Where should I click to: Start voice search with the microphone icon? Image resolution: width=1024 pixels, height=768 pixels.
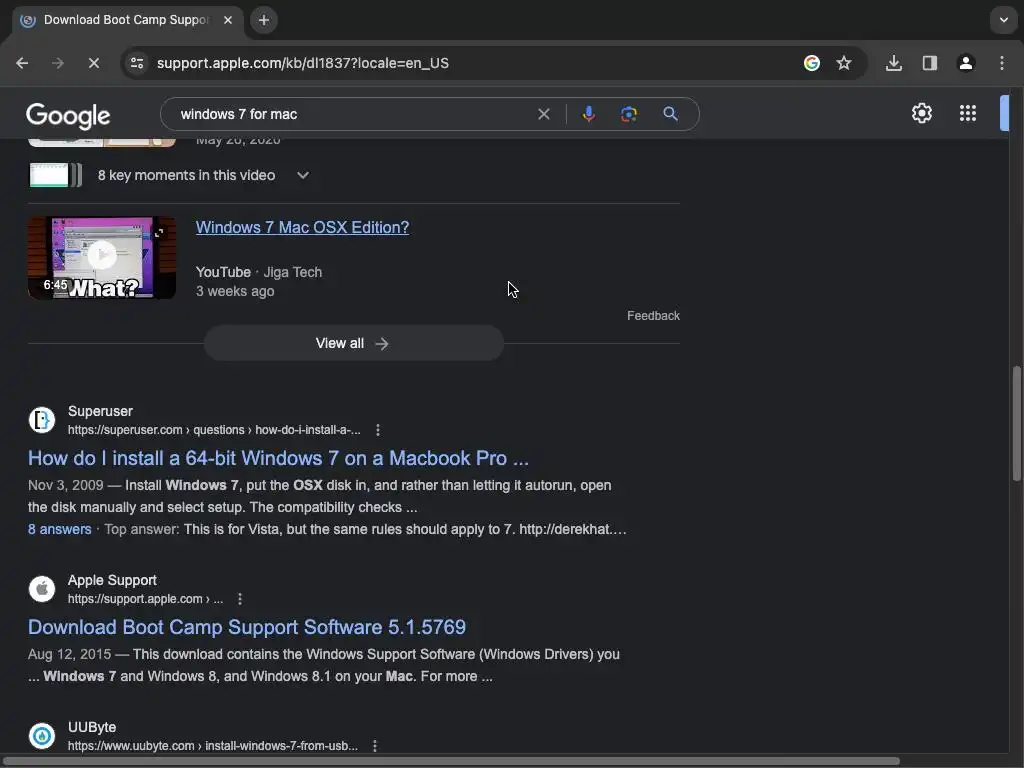[x=588, y=114]
